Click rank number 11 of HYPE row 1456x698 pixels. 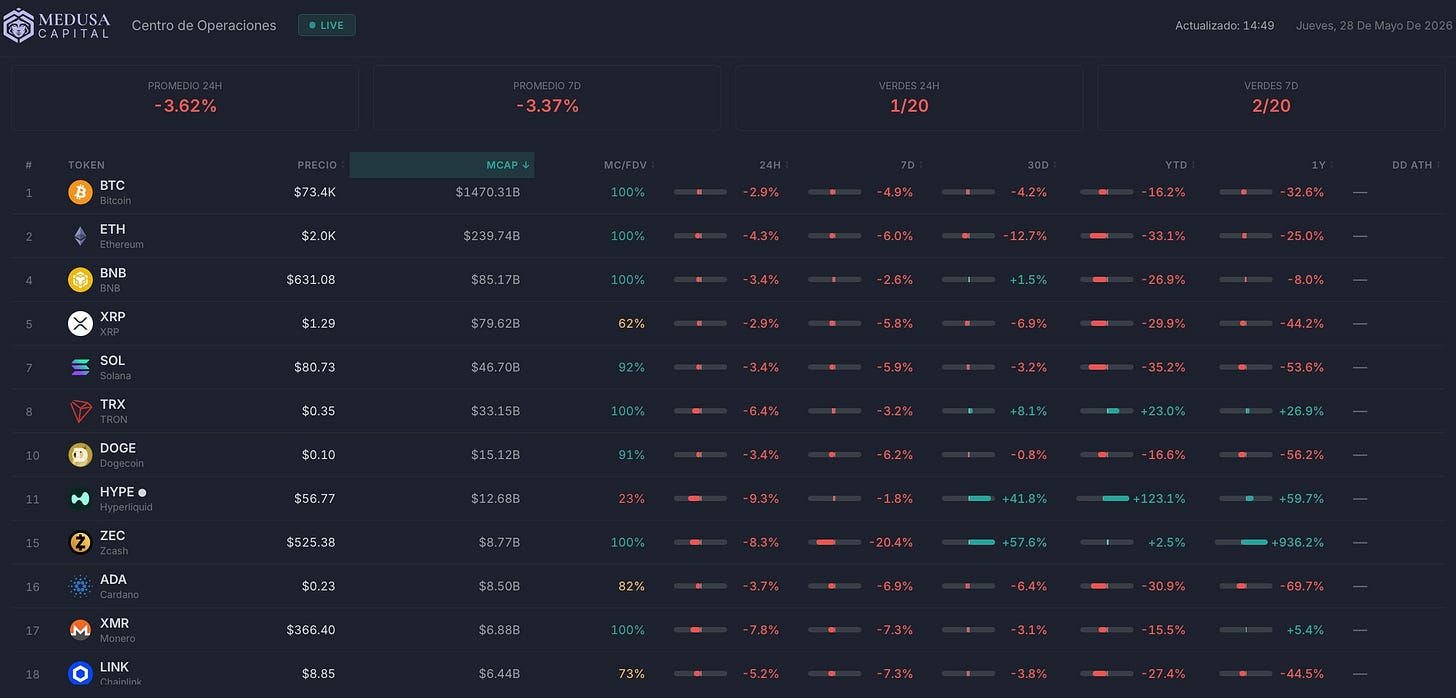point(32,499)
